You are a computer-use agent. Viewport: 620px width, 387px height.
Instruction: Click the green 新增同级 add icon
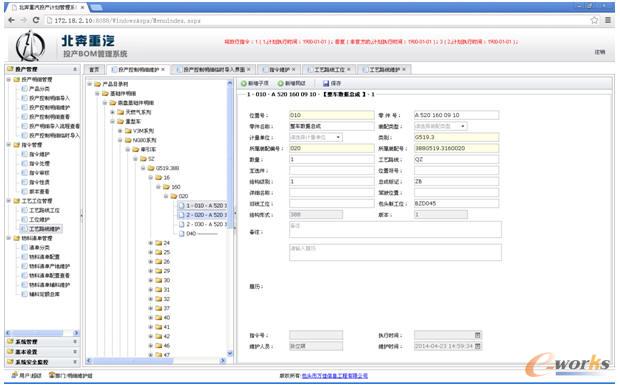coord(280,83)
